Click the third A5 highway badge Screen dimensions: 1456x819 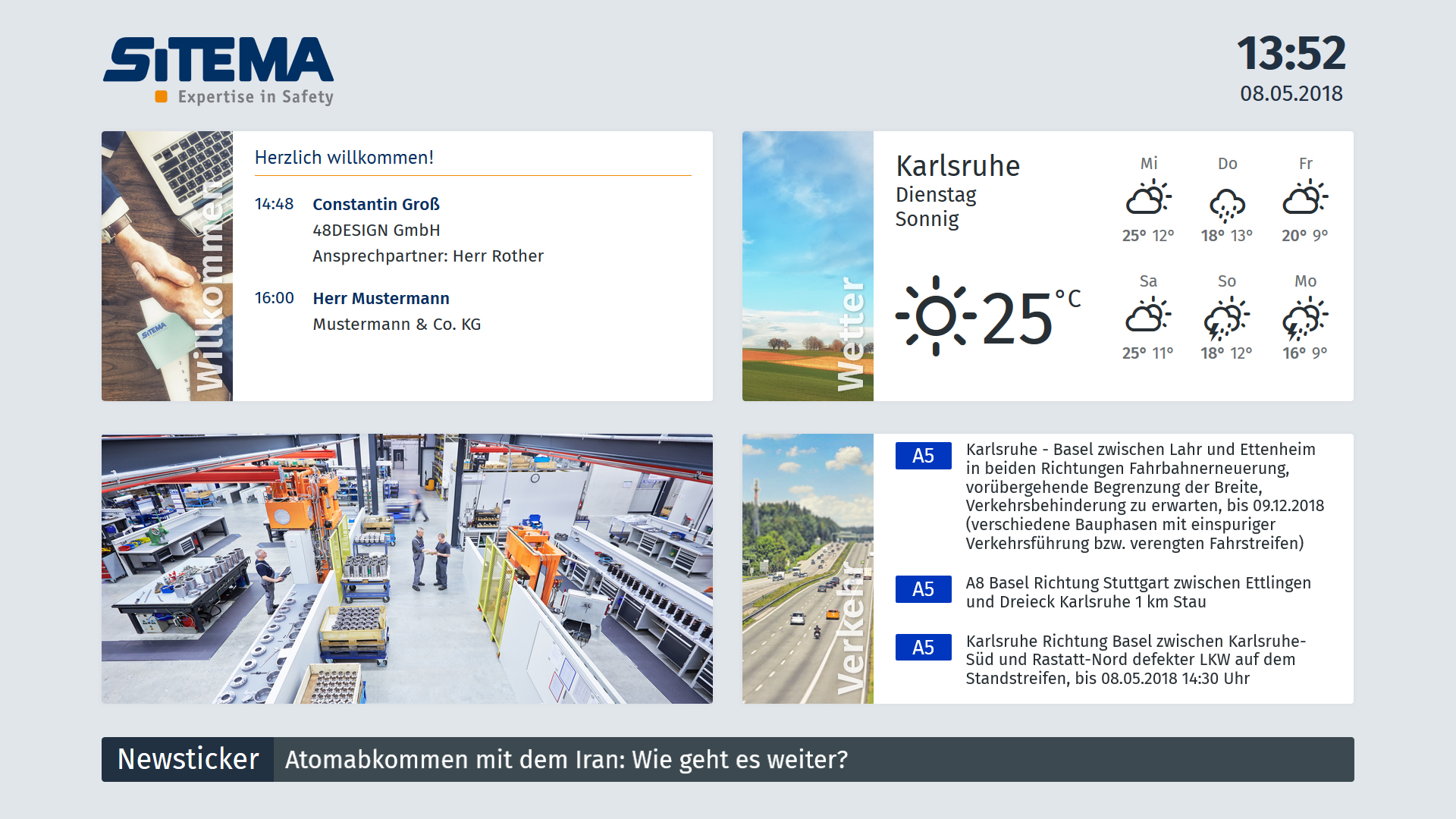tap(923, 648)
